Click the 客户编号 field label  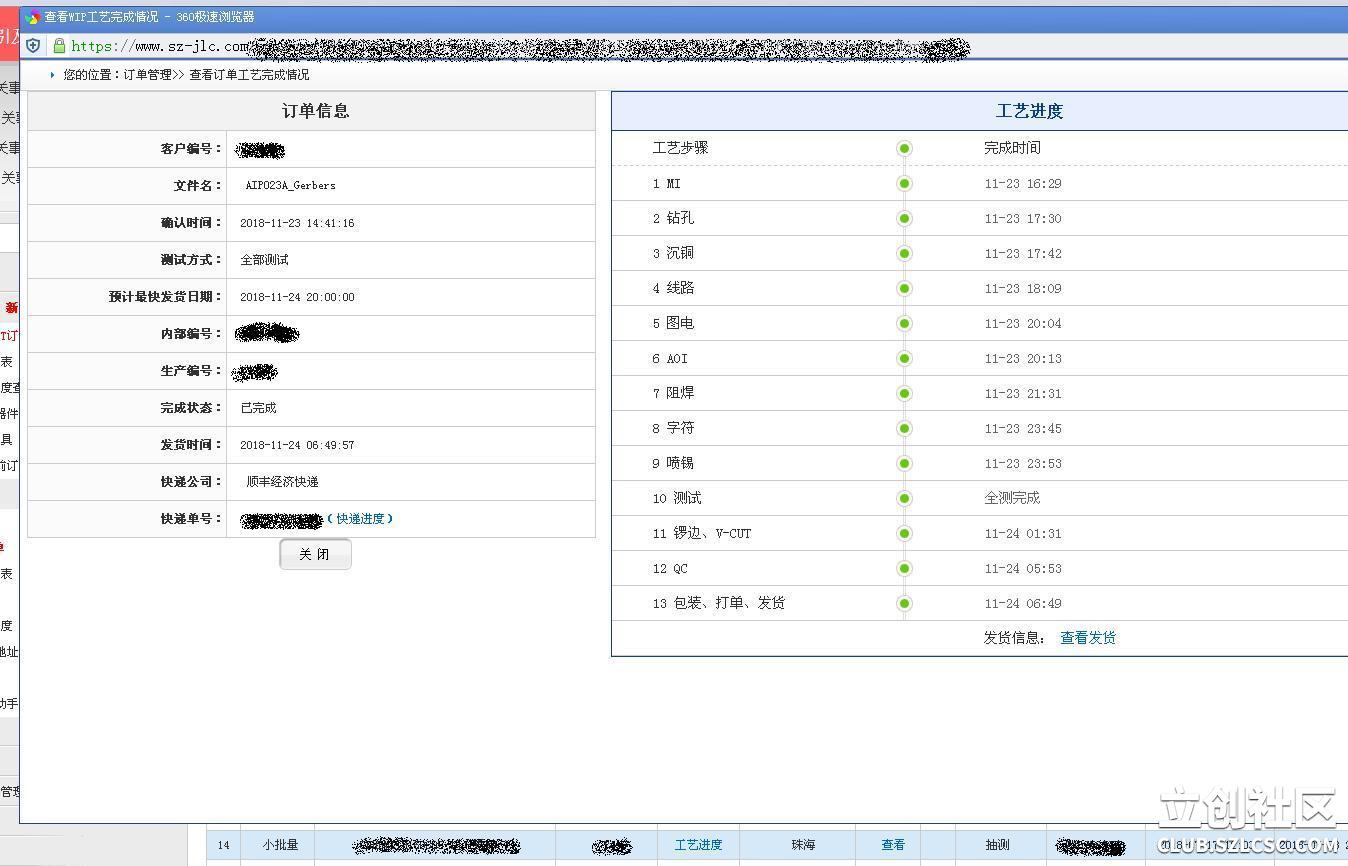191,149
